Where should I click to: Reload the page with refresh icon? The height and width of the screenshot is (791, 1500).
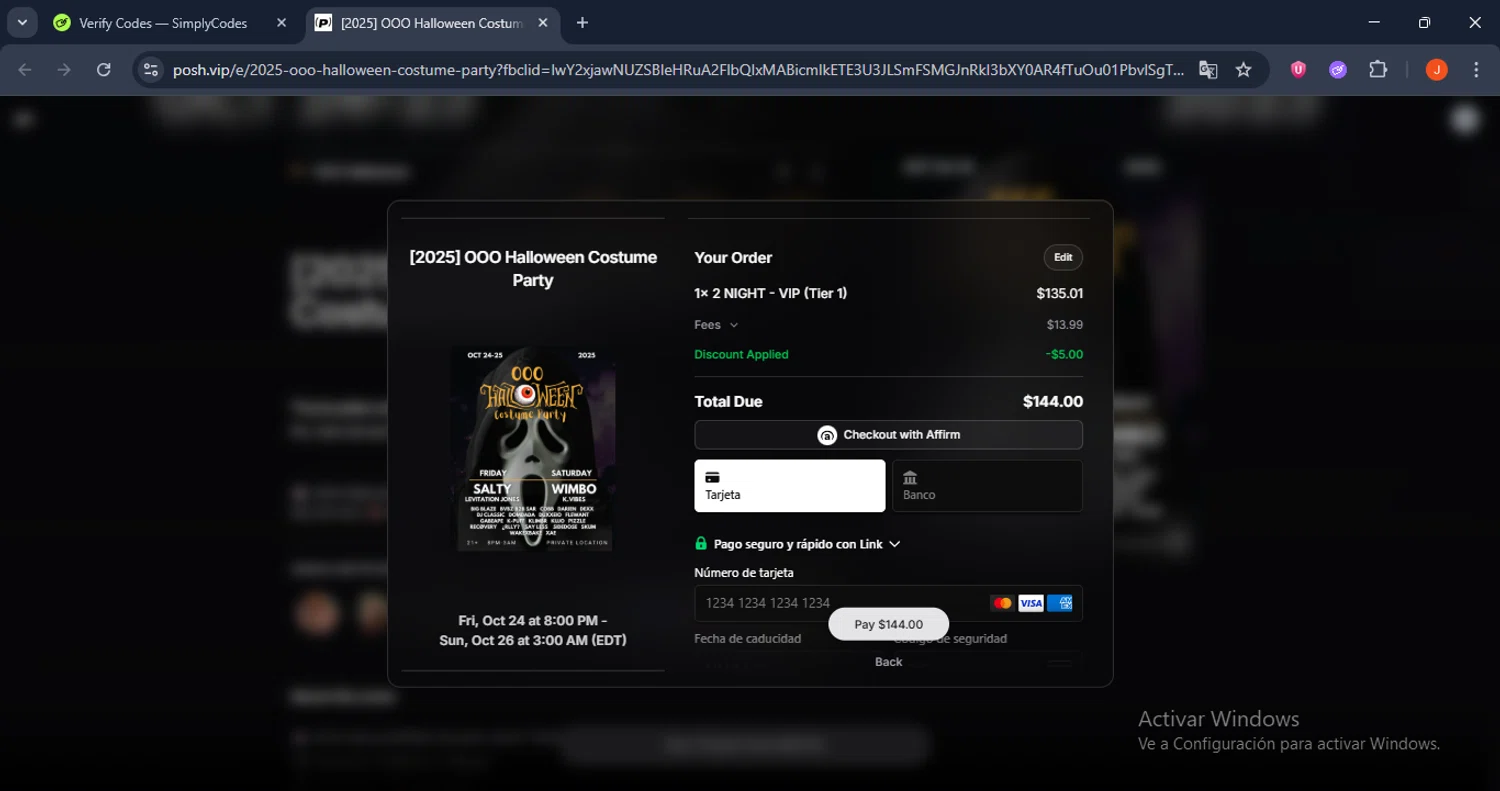[x=104, y=69]
